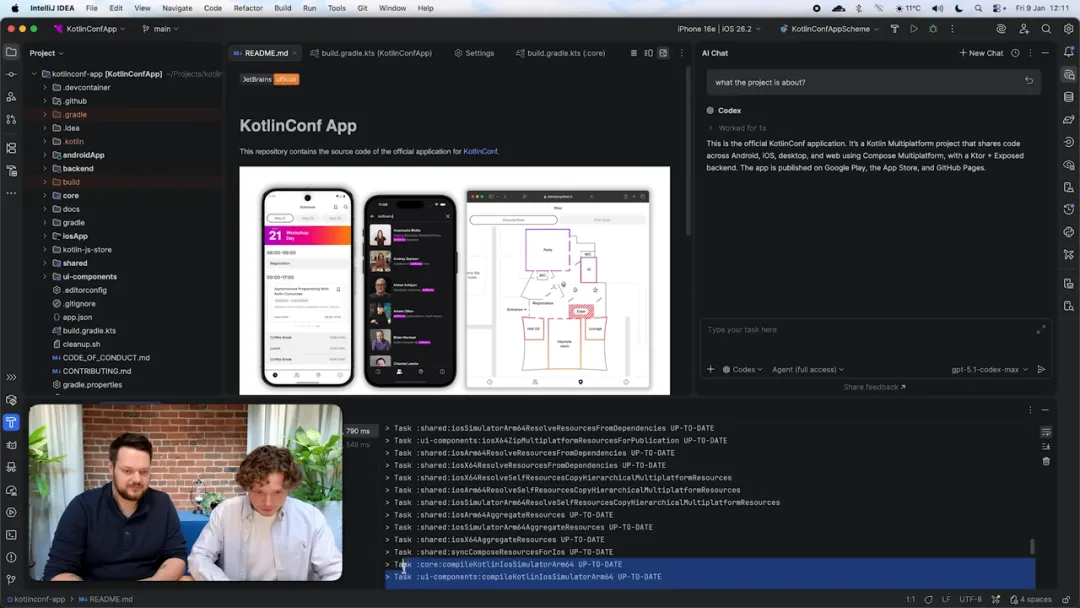Screen dimensions: 1080x608
Task: Switch README to editor-only view
Action: (634, 53)
